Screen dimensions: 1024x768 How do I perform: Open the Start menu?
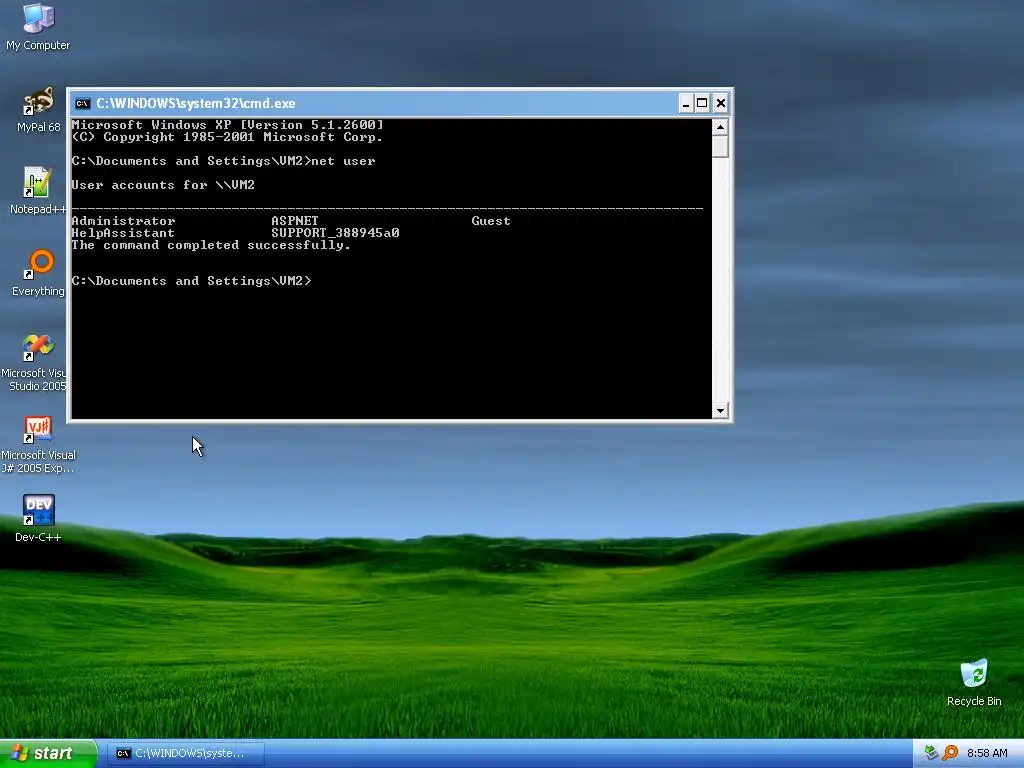[48, 753]
